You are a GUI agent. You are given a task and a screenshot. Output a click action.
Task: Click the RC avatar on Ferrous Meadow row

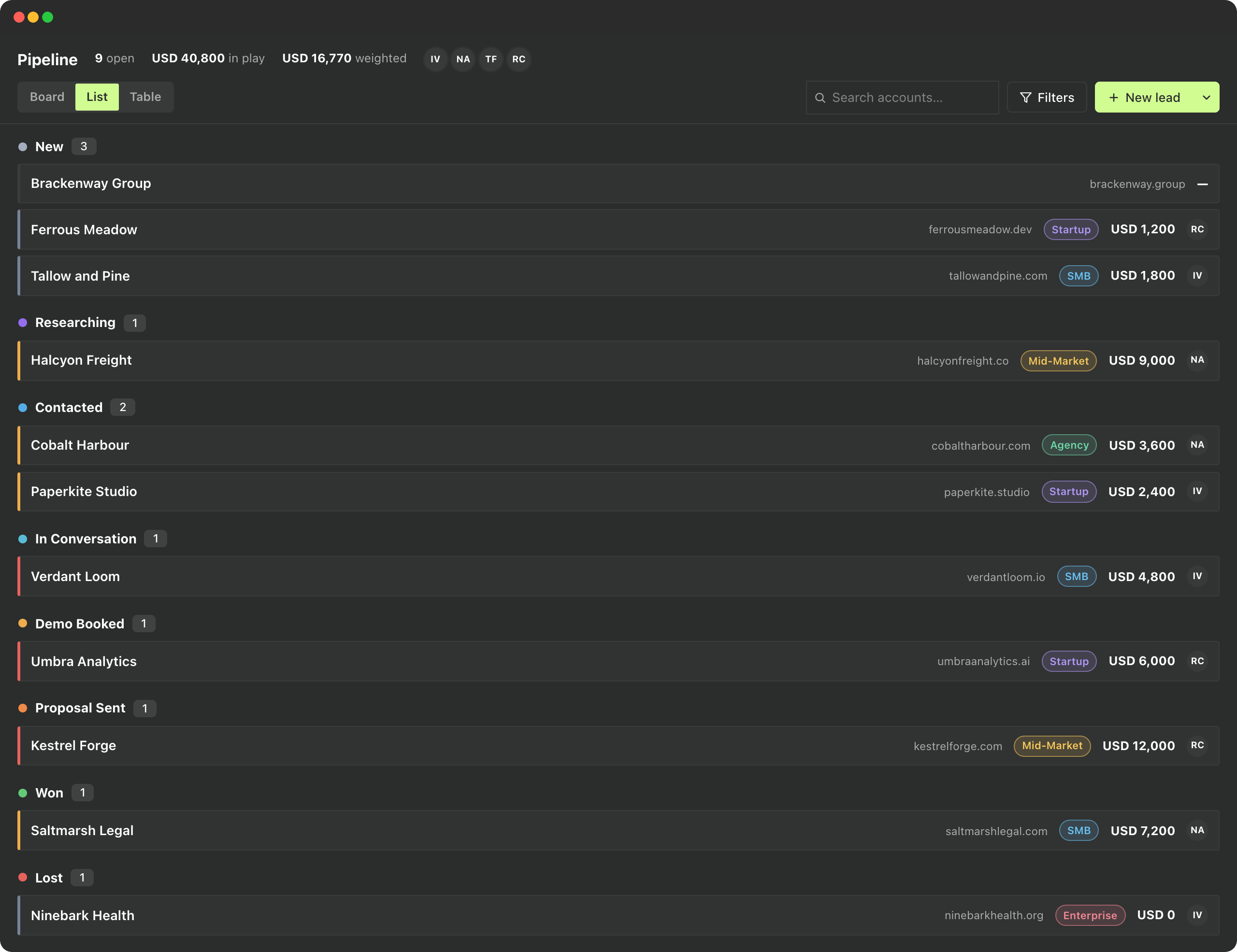[1197, 229]
